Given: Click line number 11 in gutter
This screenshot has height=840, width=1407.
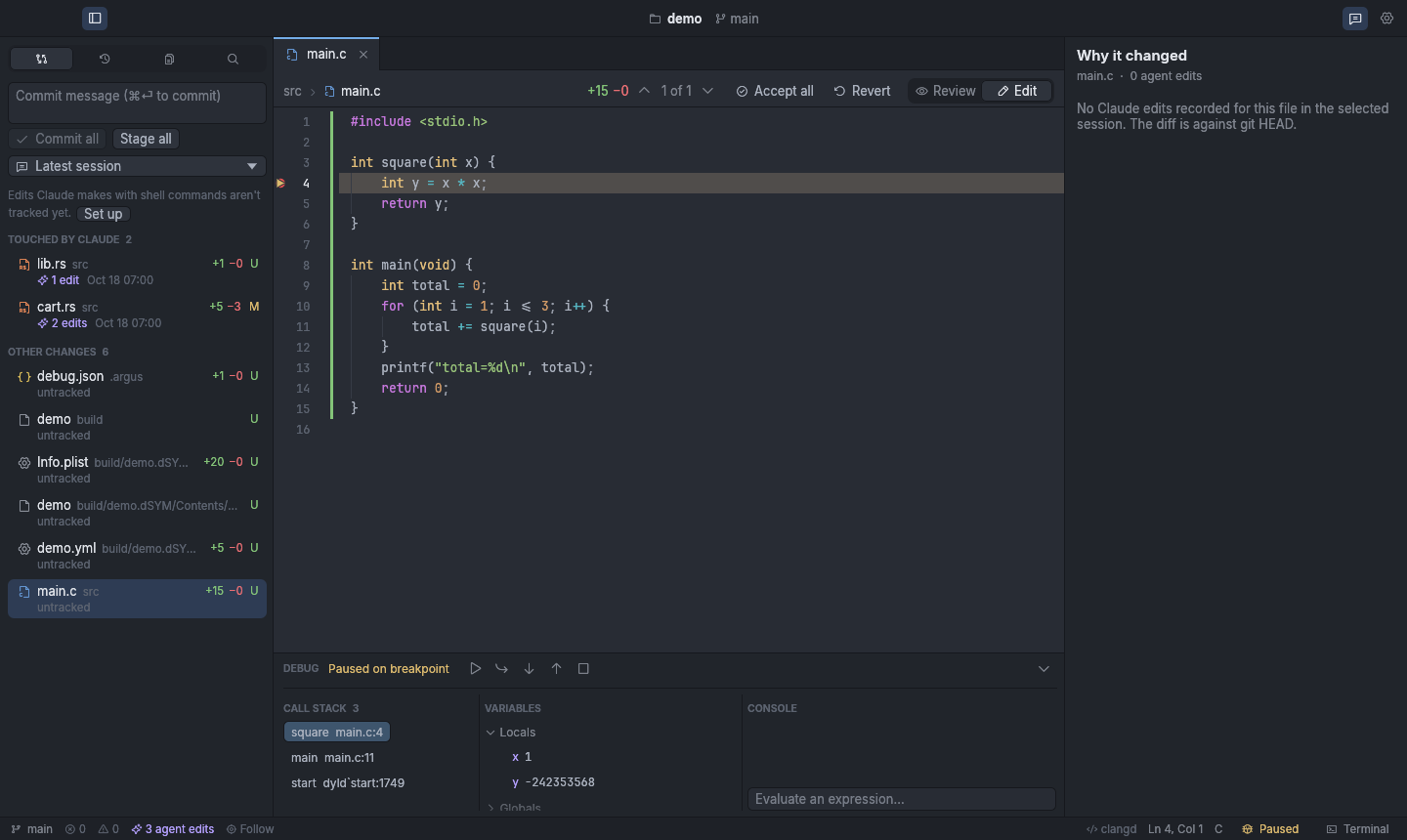Looking at the screenshot, I should coord(303,326).
